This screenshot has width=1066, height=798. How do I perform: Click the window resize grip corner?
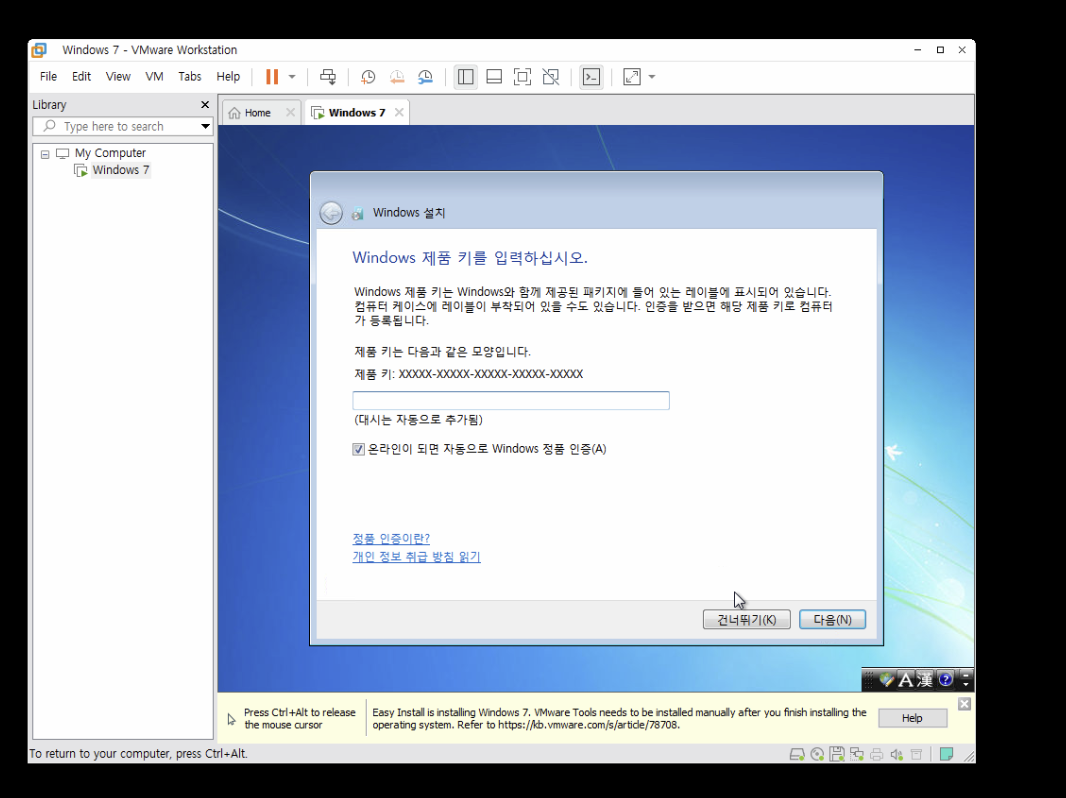point(969,756)
